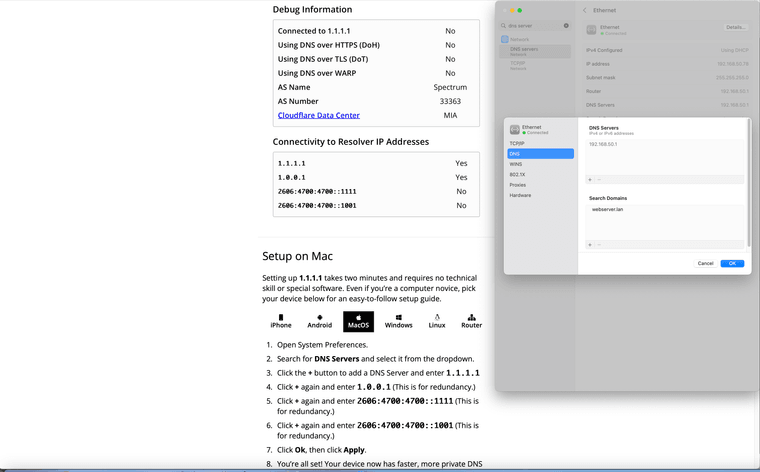Select the Linux setup guide tab
This screenshot has width=760, height=472.
point(437,321)
